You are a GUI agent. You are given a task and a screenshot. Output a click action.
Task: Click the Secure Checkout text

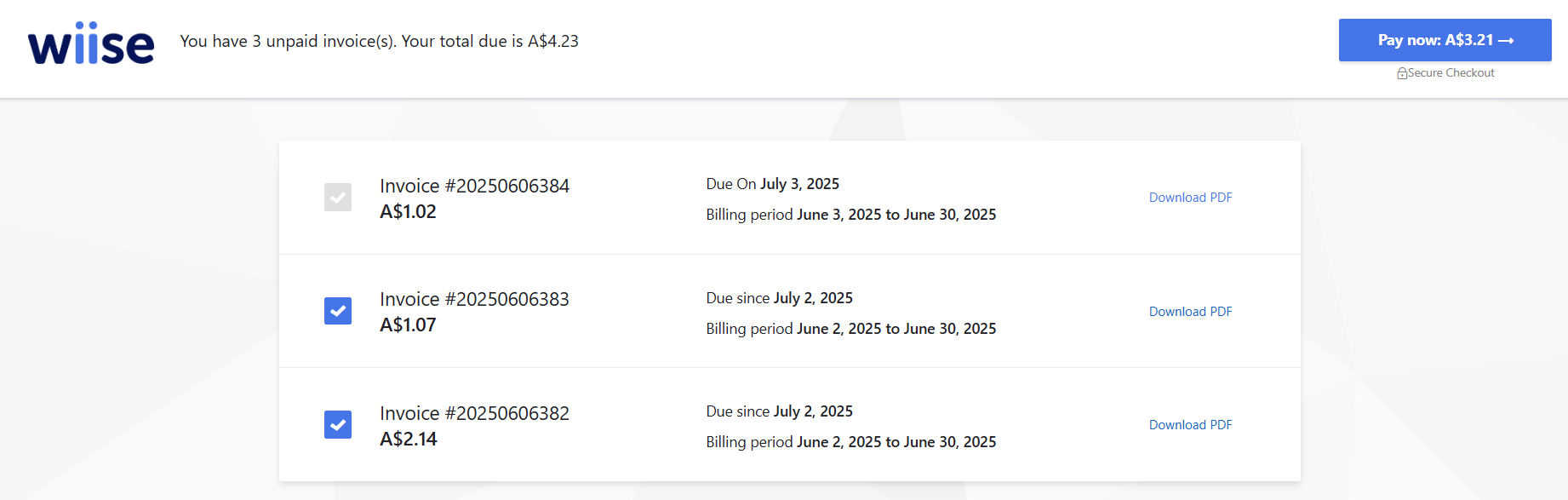tap(1451, 73)
